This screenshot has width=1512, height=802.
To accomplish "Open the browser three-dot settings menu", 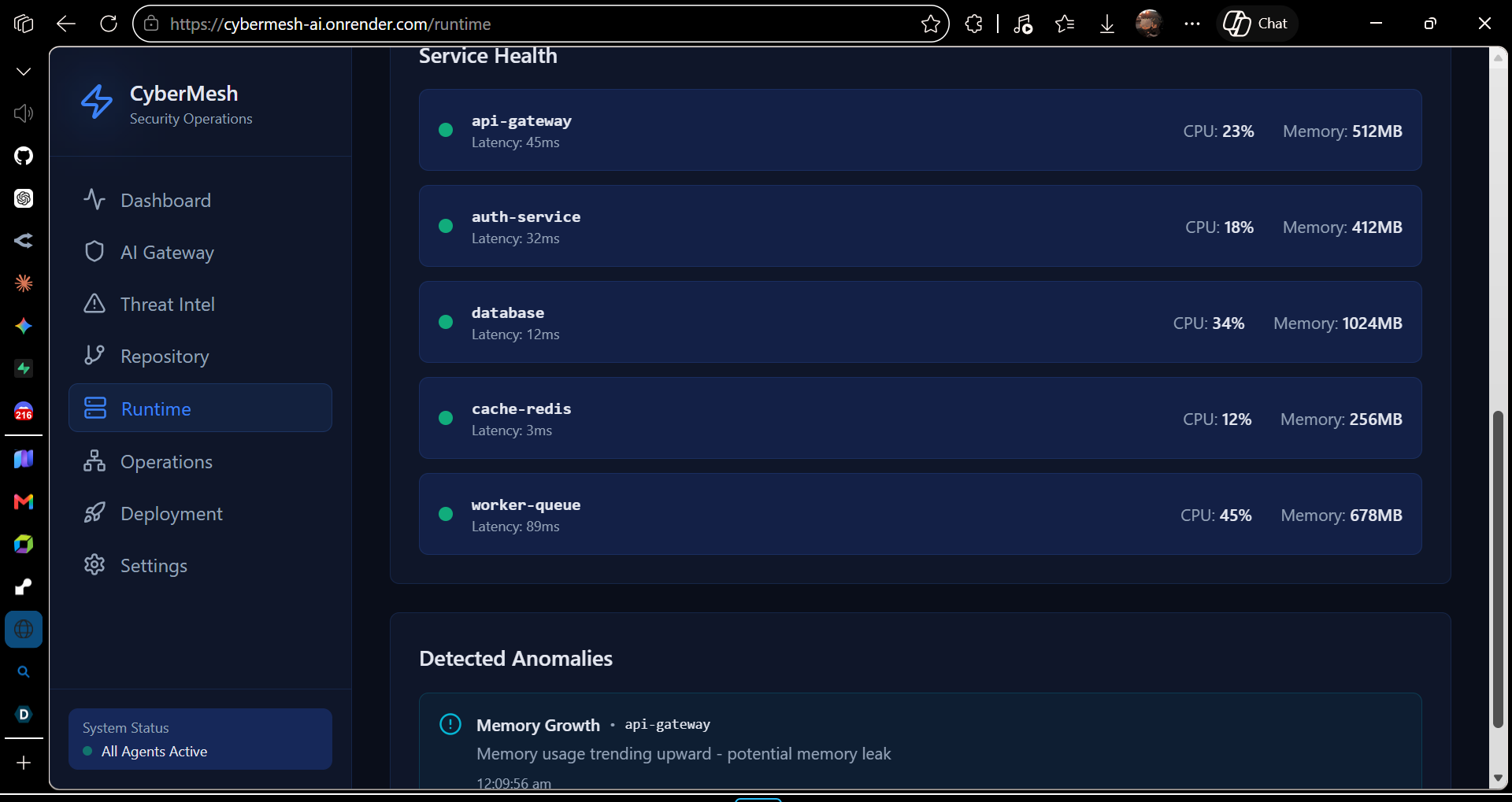I will pos(1191,24).
